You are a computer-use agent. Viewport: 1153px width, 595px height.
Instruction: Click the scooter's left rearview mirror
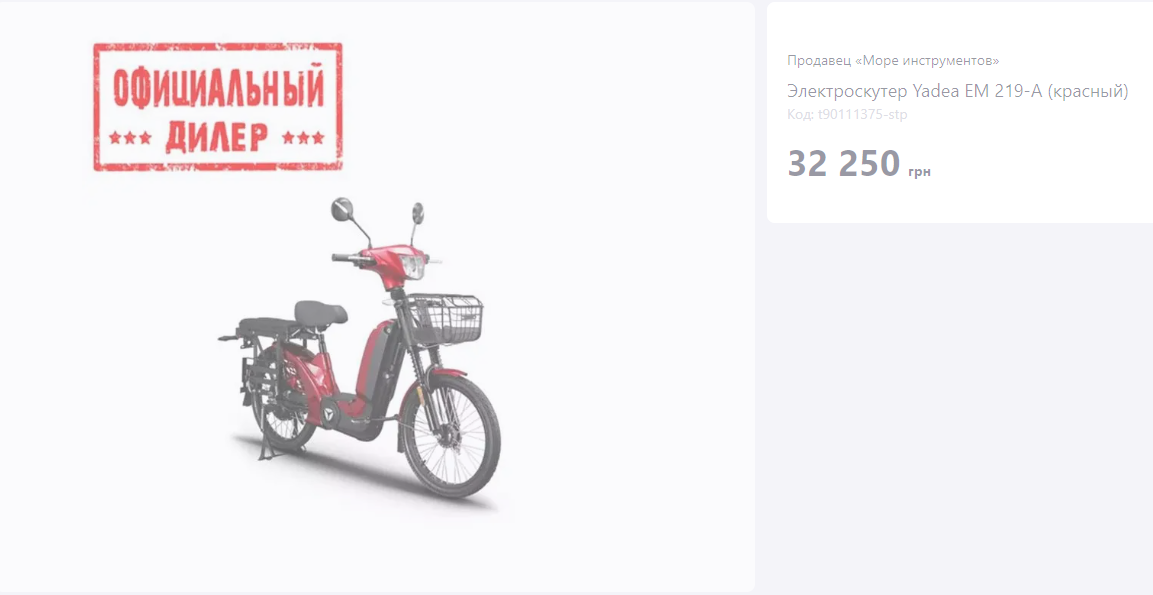[x=342, y=210]
